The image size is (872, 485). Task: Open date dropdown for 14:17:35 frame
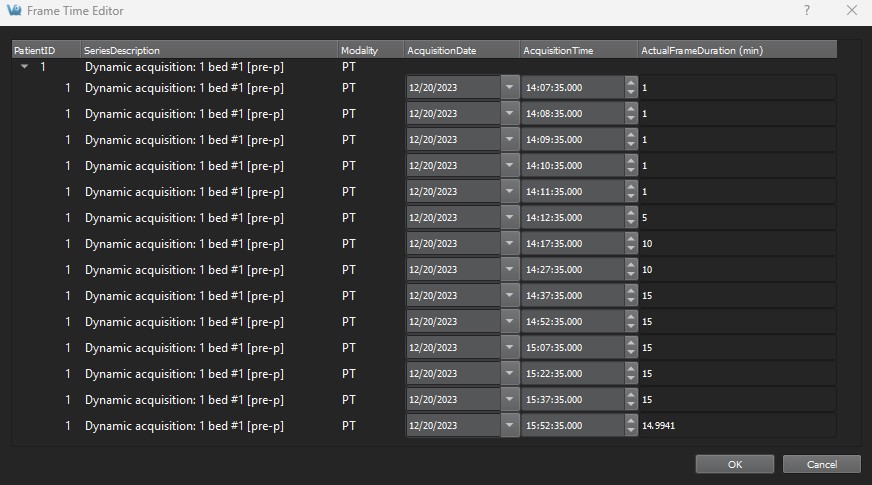pos(510,244)
